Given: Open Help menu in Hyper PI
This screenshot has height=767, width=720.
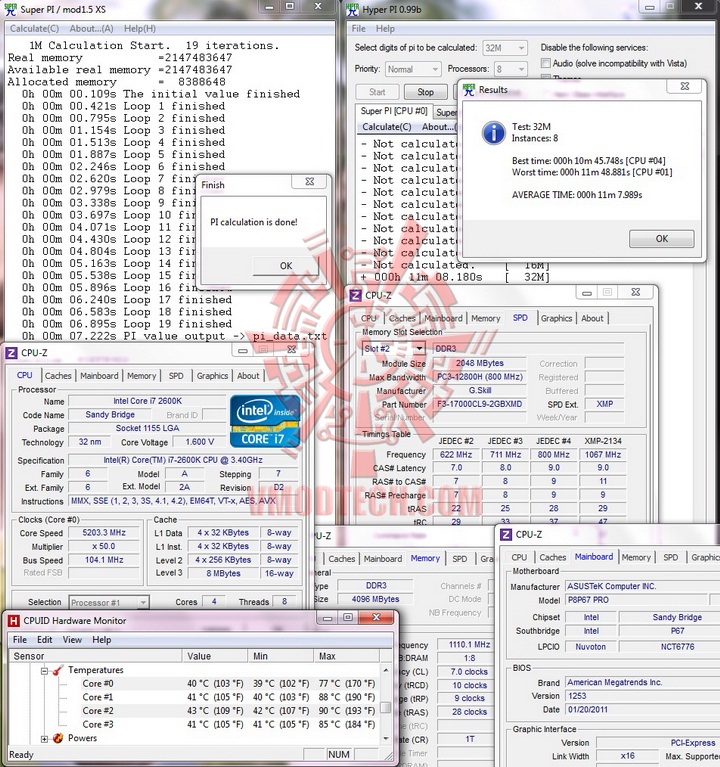Looking at the screenshot, I should click(x=385, y=29).
